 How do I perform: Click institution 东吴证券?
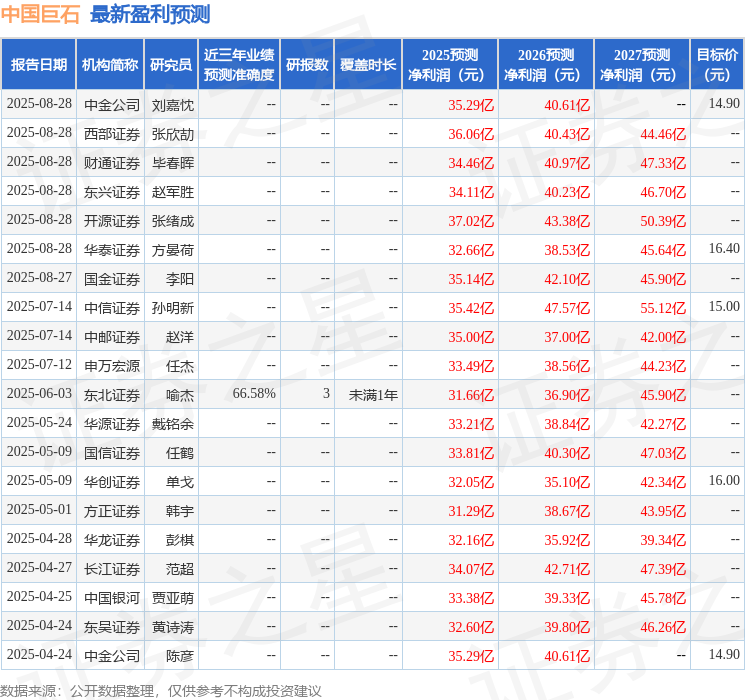[112, 627]
